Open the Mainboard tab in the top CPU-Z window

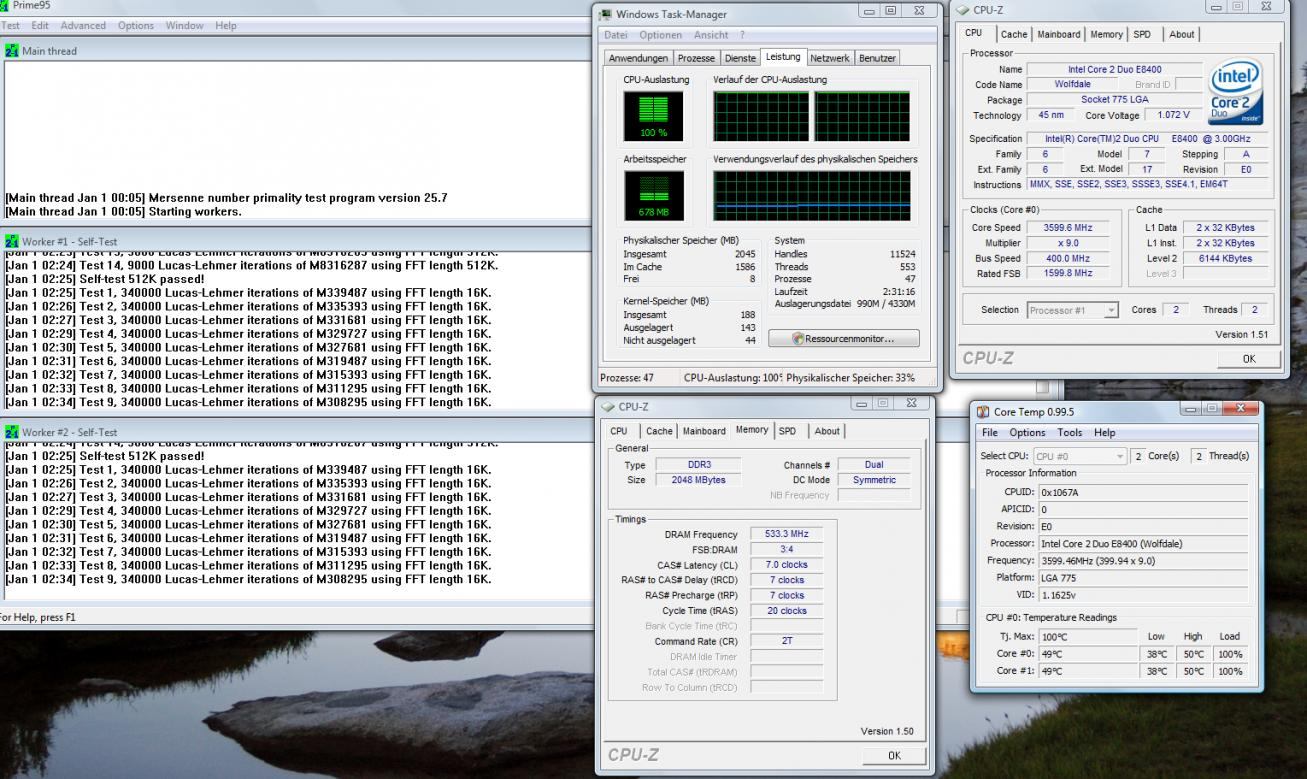(x=1059, y=34)
